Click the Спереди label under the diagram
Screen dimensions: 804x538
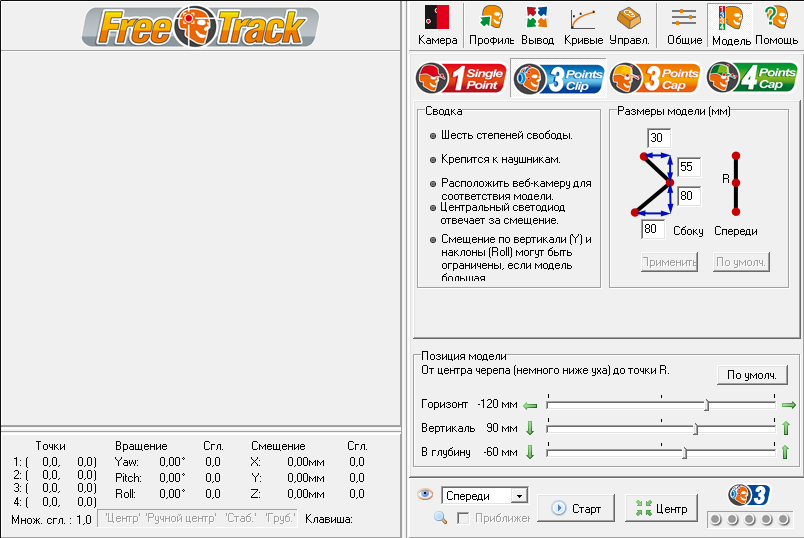coord(735,231)
